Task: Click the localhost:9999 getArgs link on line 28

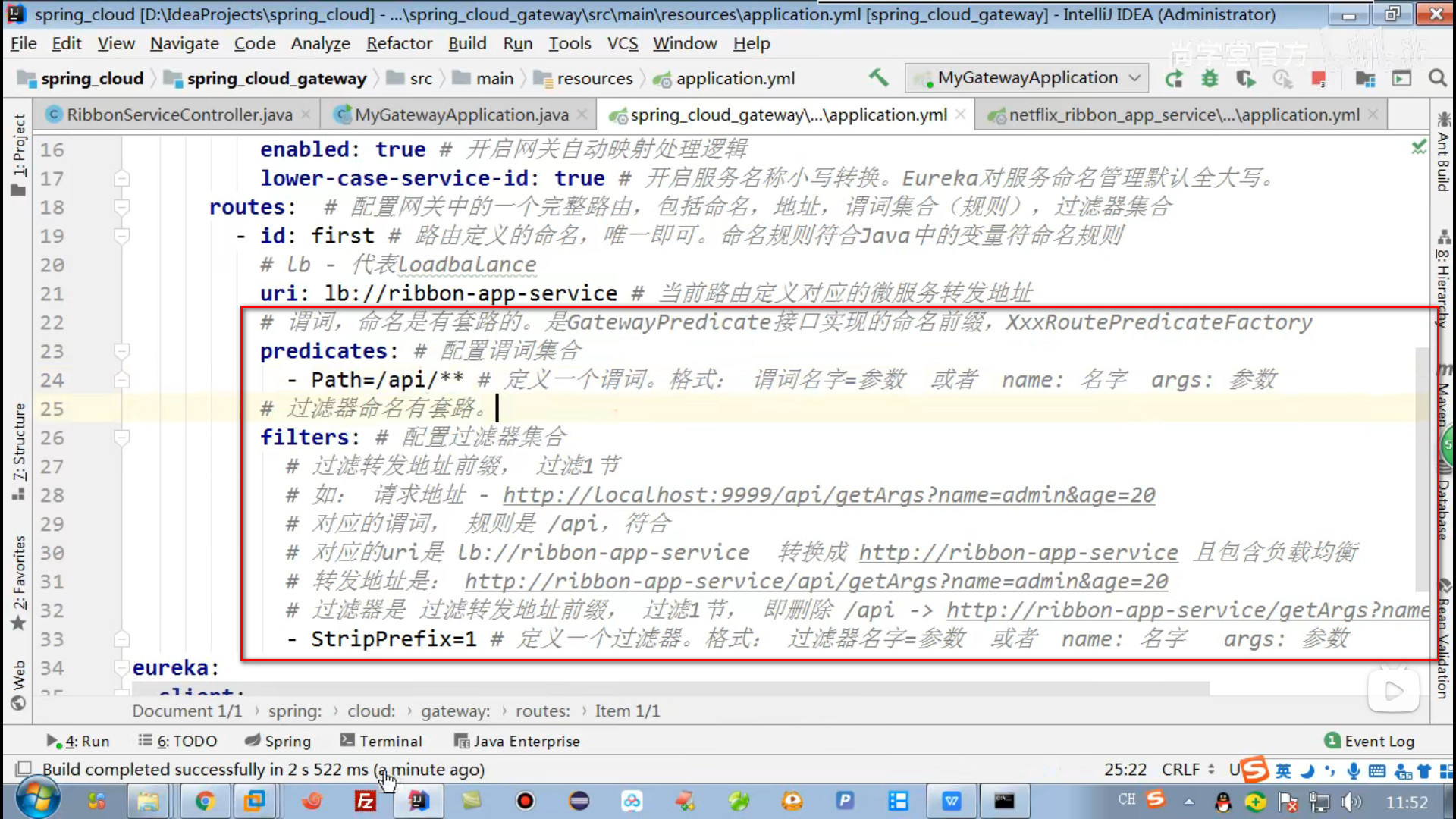Action: [828, 495]
